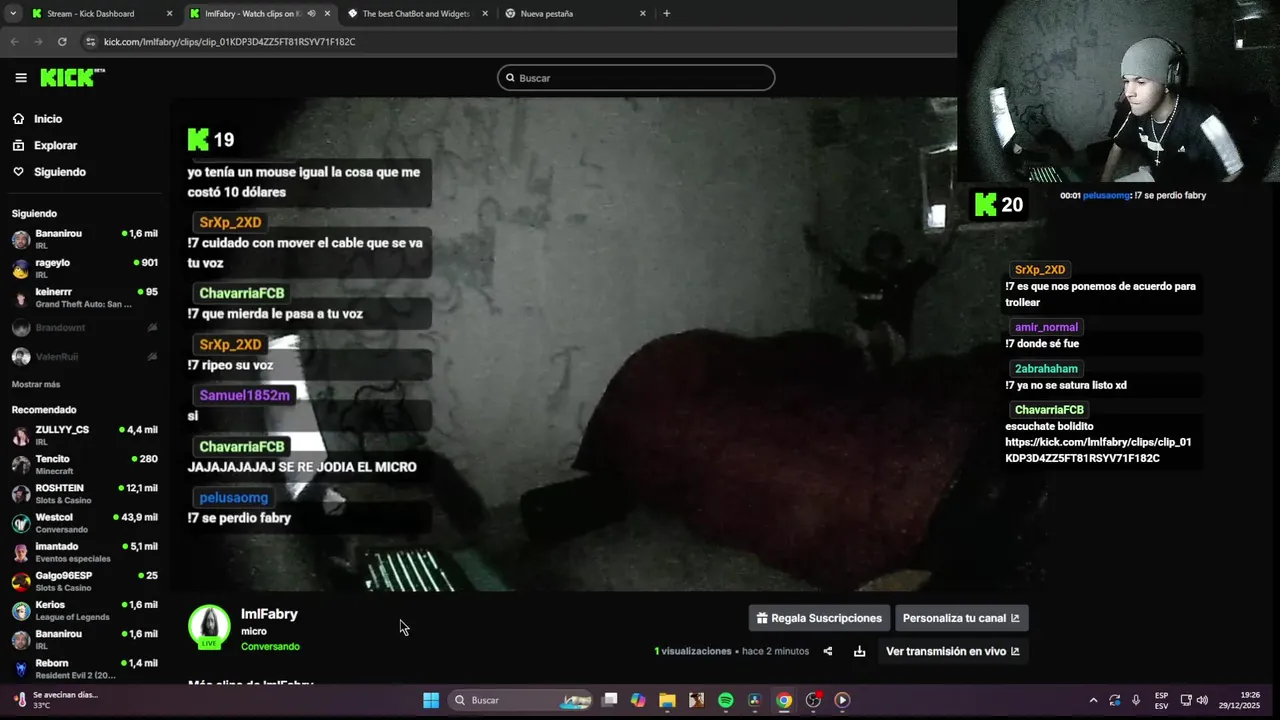
Task: Click the microphone tray icon
Action: tap(1136, 700)
